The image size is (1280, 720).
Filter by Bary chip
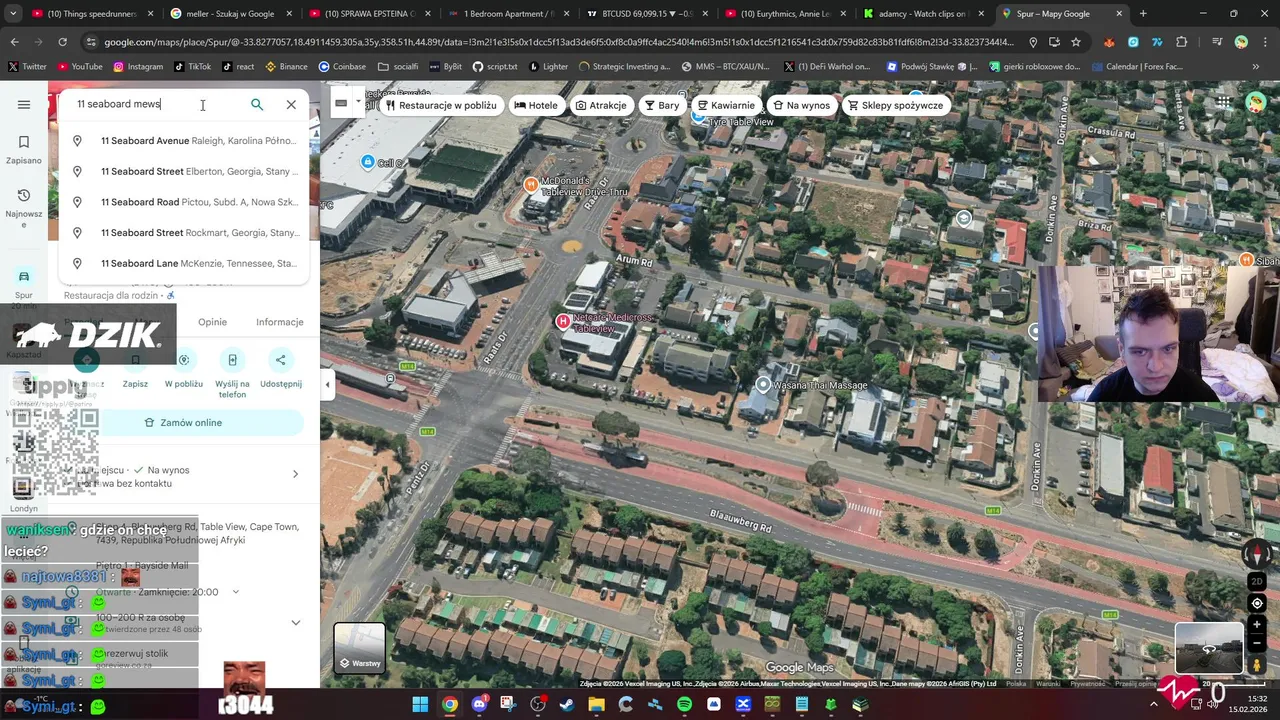point(662,105)
